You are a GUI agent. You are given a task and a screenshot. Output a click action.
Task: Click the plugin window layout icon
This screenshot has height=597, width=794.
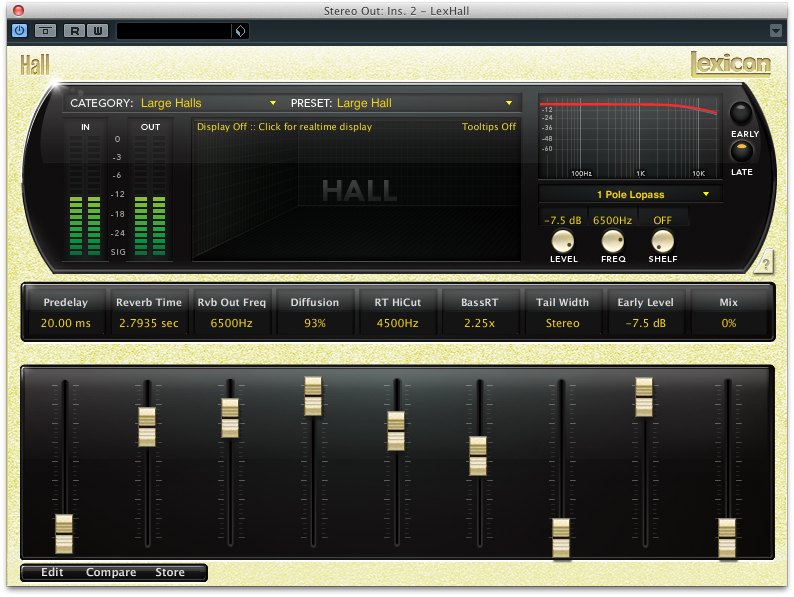click(45, 31)
